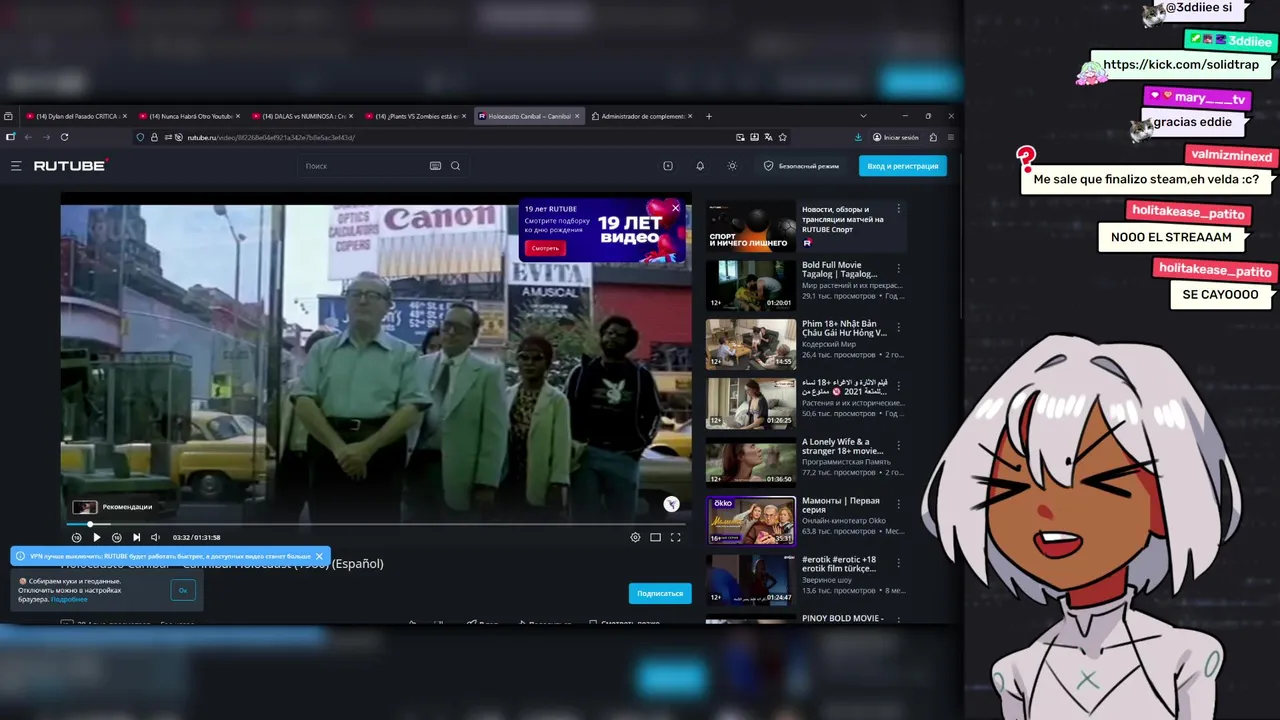Click the RUTUBE logo
This screenshot has height=720, width=1280.
[70, 166]
